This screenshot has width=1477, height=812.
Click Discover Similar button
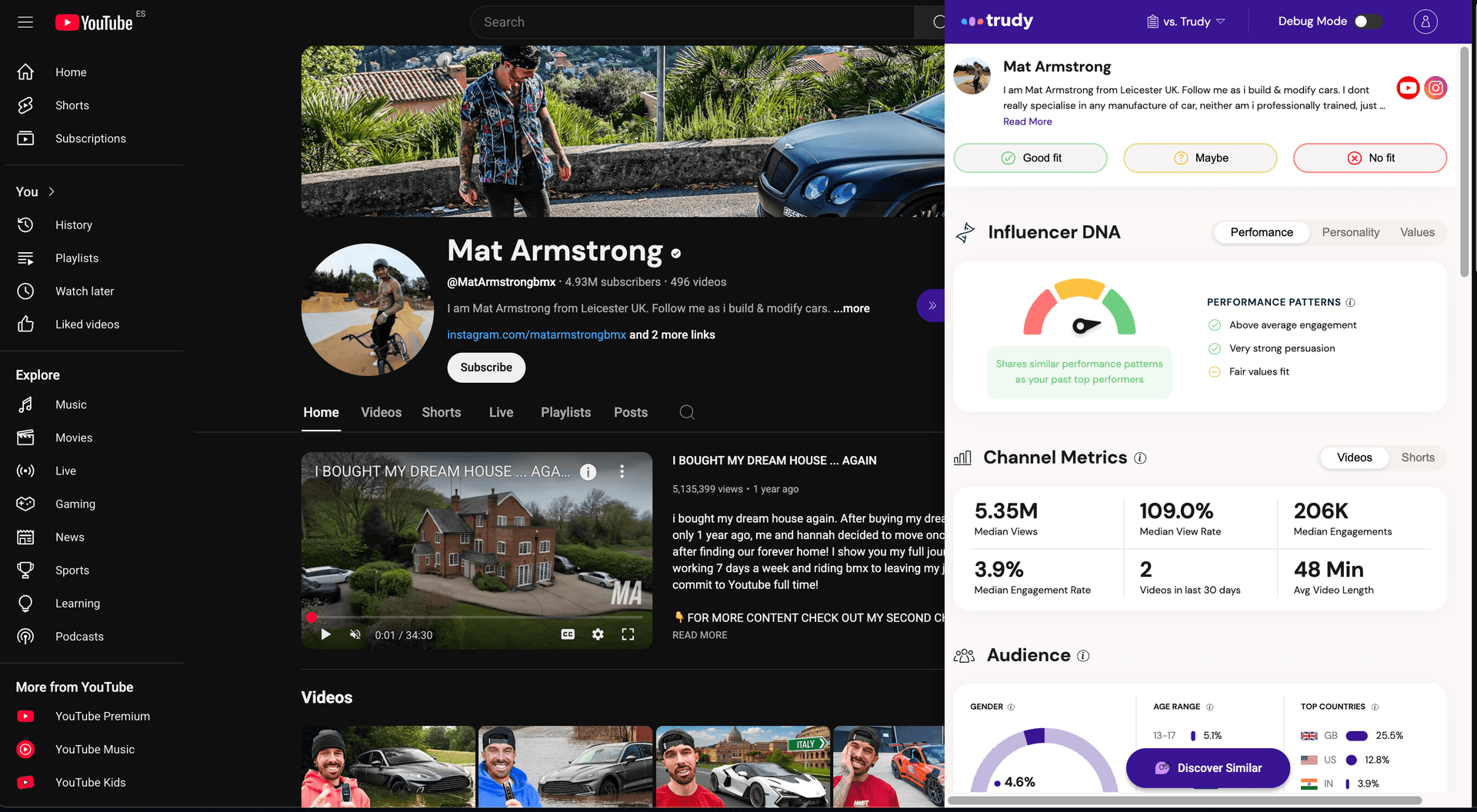1208,768
